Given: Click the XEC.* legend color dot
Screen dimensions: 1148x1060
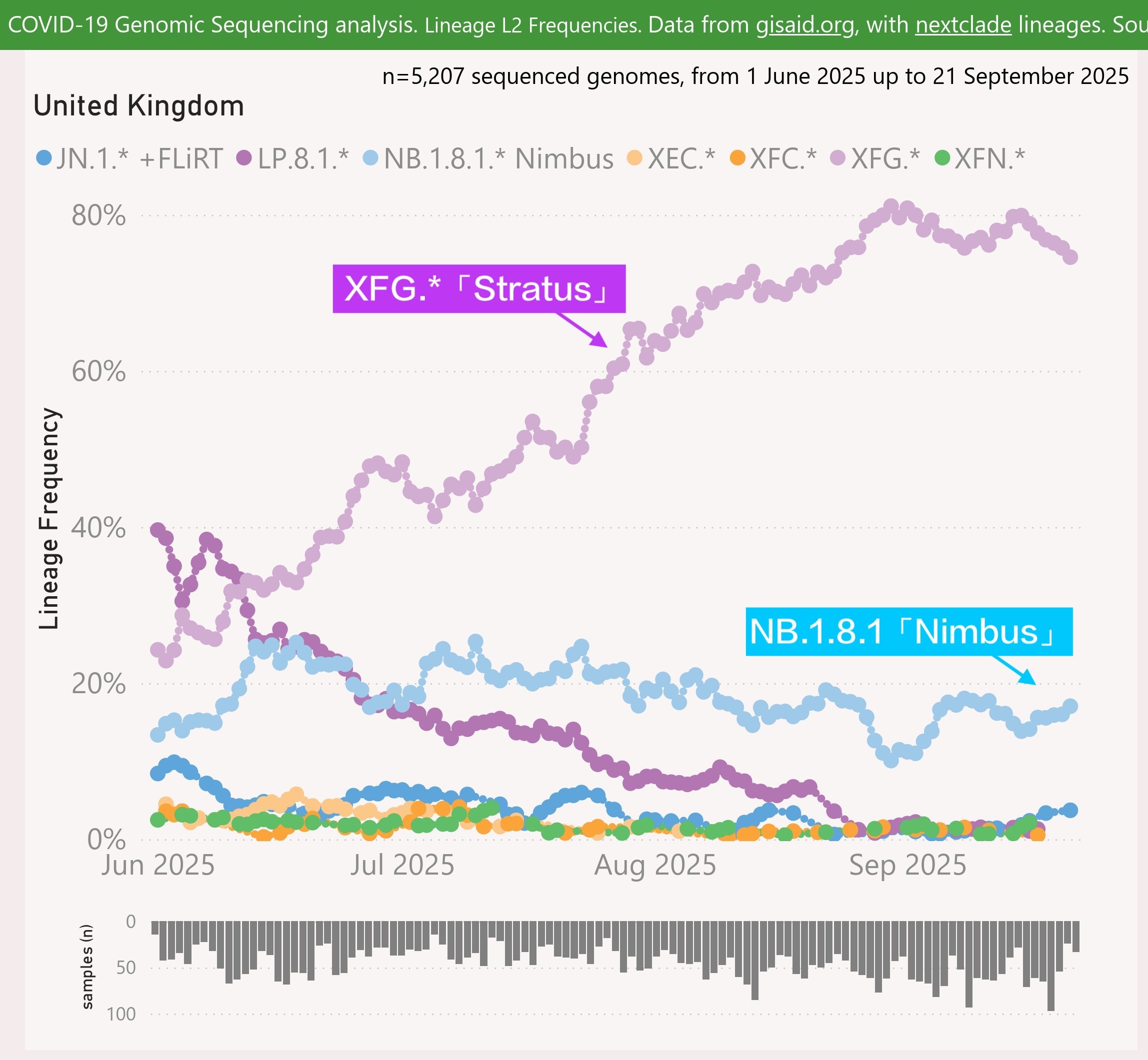Looking at the screenshot, I should click(x=634, y=158).
